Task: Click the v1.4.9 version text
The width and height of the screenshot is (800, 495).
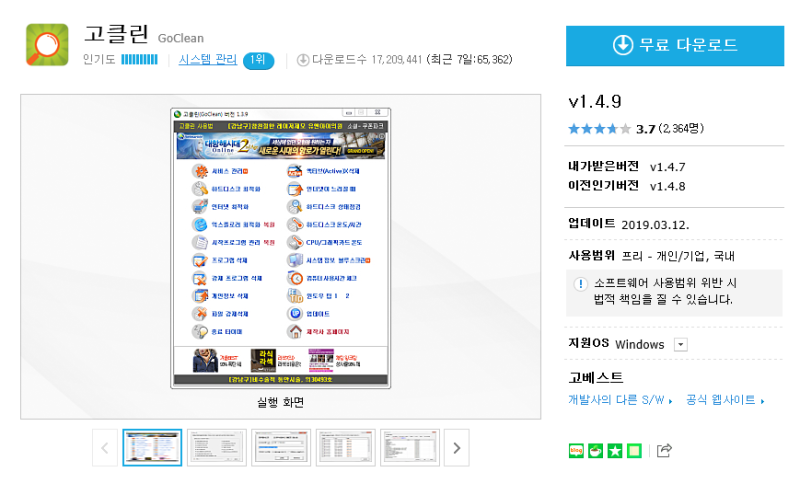Action: coord(595,102)
